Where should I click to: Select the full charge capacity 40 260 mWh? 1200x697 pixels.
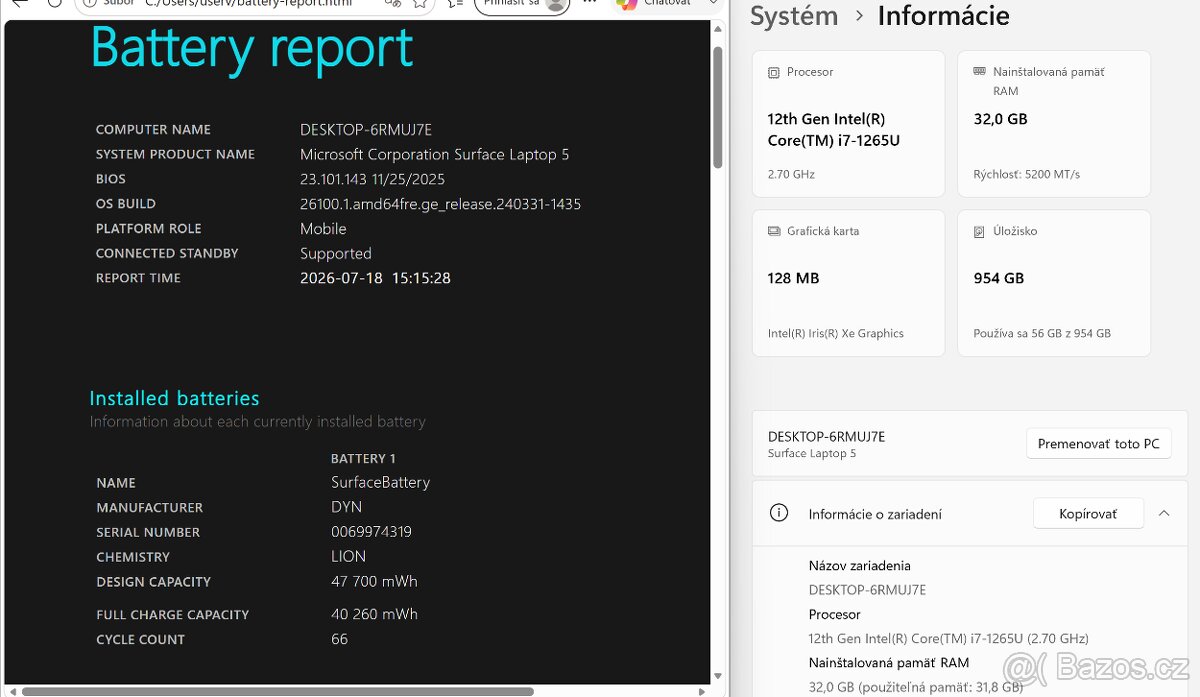[374, 614]
